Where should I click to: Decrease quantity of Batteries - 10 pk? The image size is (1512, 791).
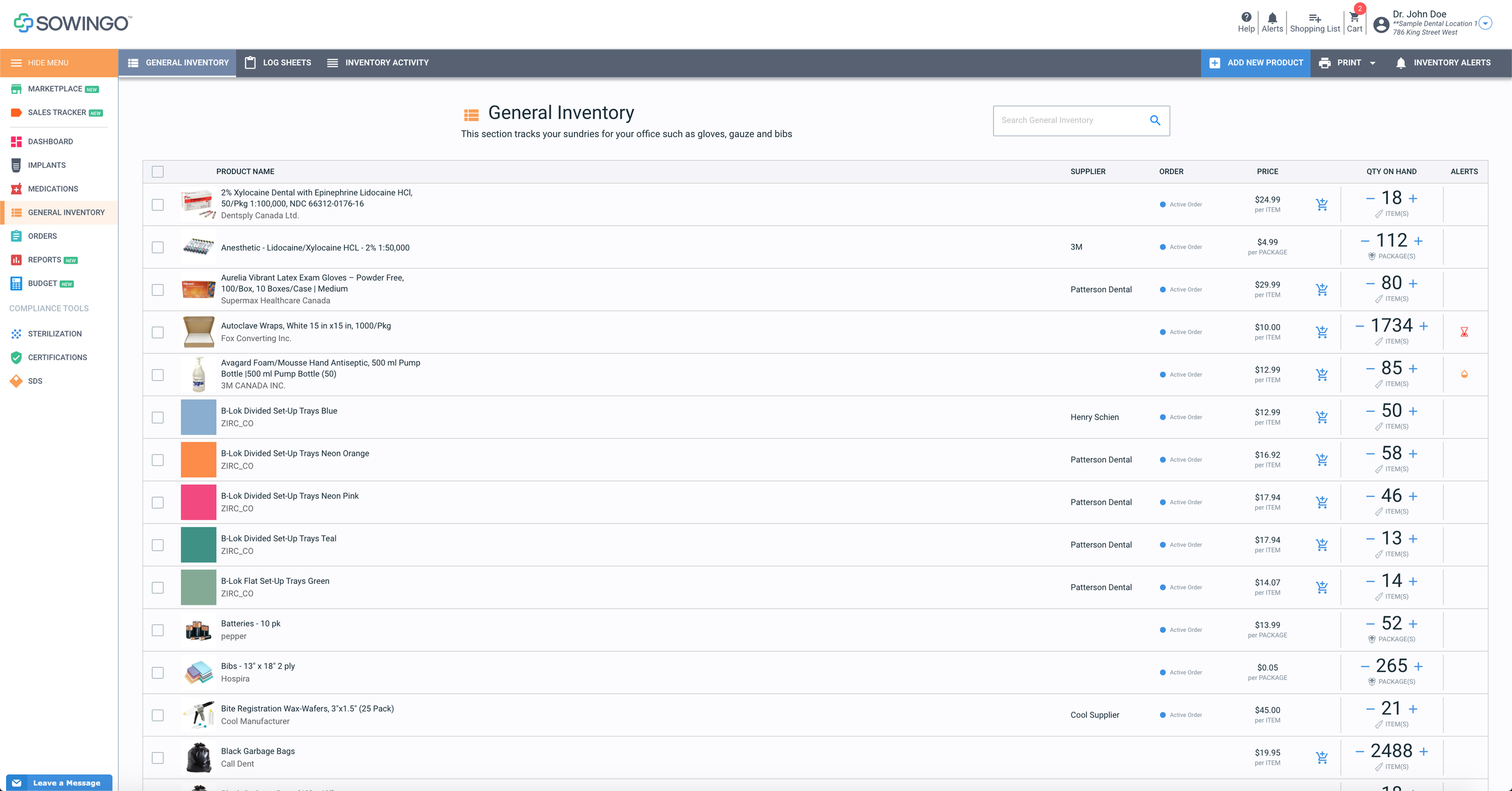1370,623
